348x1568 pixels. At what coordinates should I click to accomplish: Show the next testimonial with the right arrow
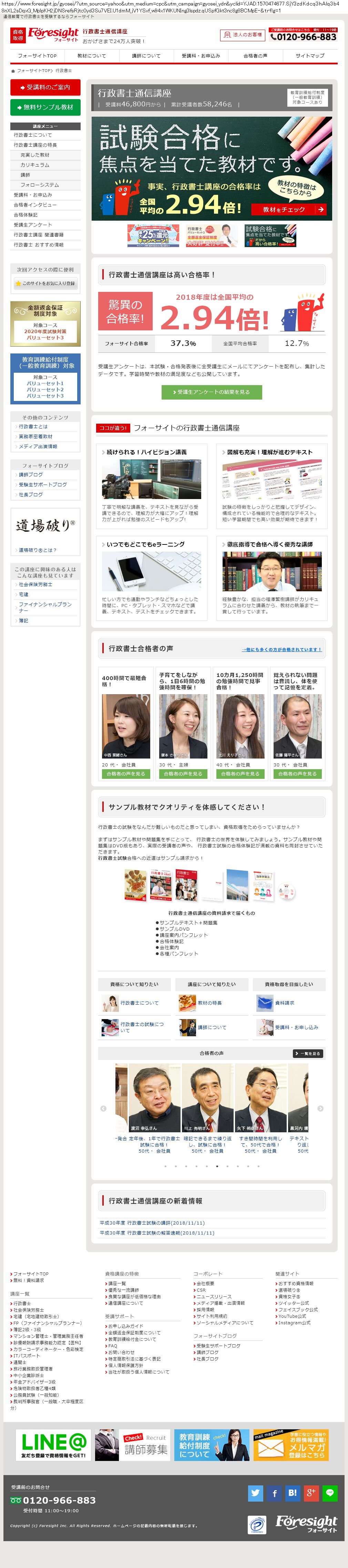tap(320, 1108)
